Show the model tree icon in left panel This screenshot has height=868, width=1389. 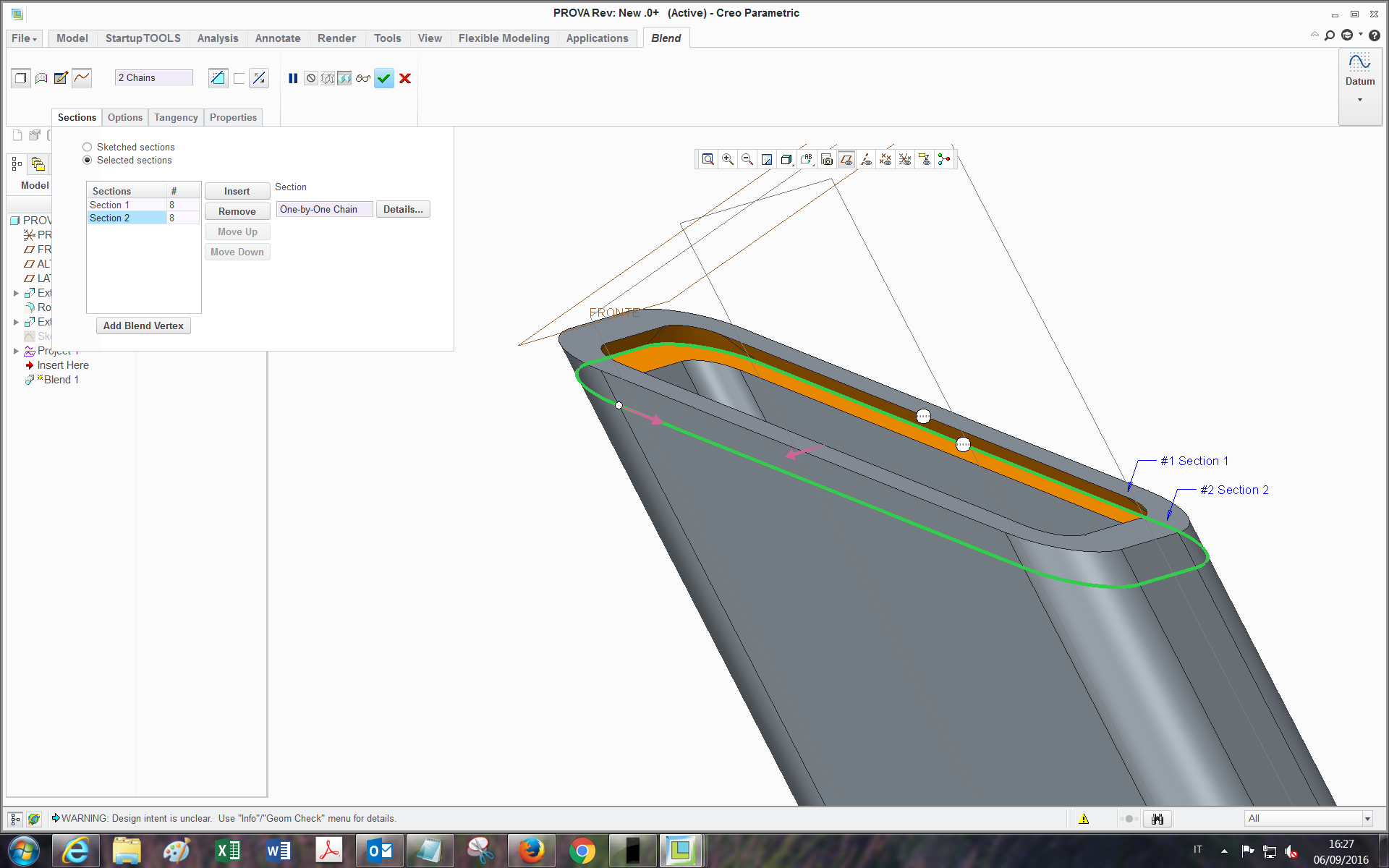[x=17, y=164]
